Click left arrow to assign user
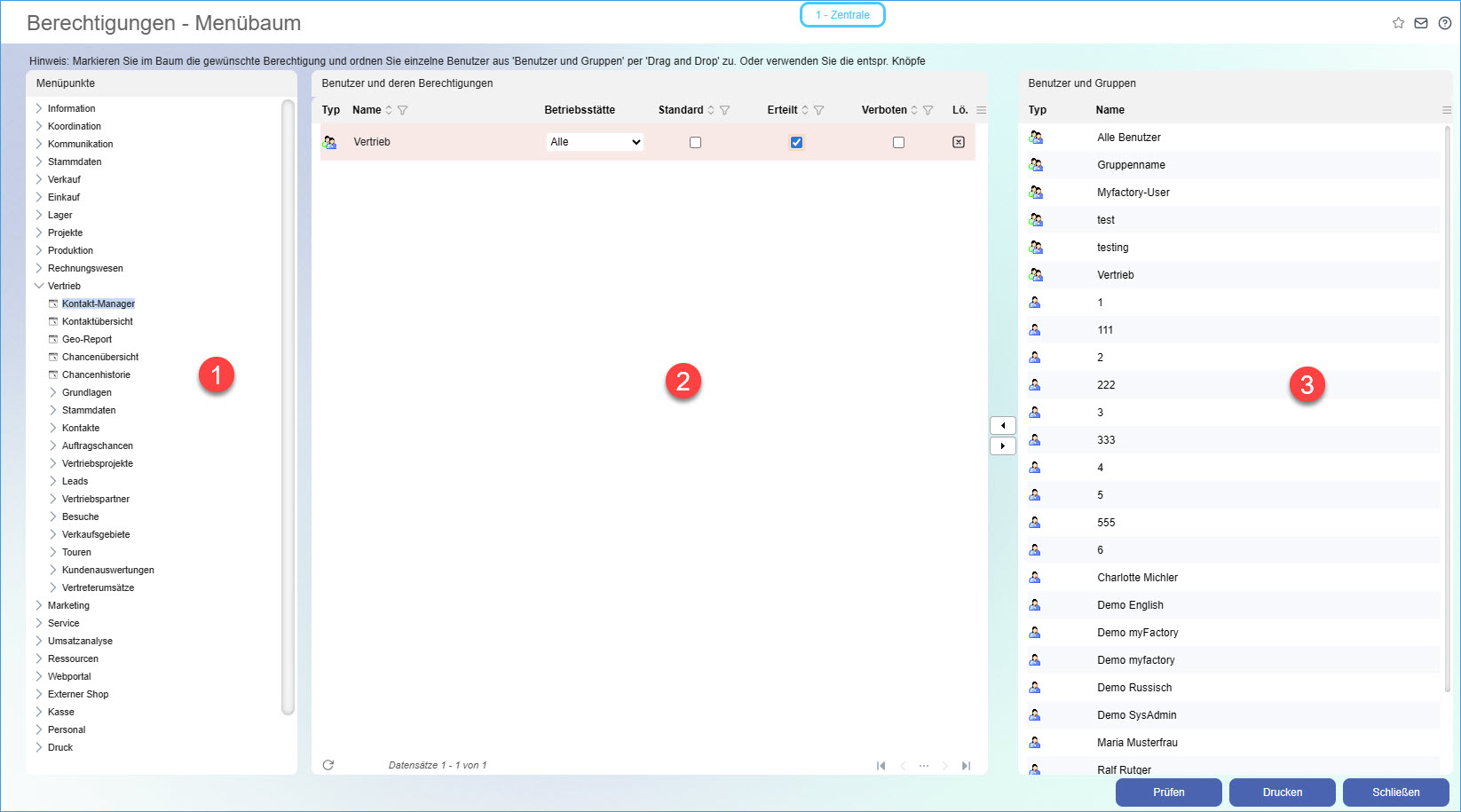 pos(1003,426)
